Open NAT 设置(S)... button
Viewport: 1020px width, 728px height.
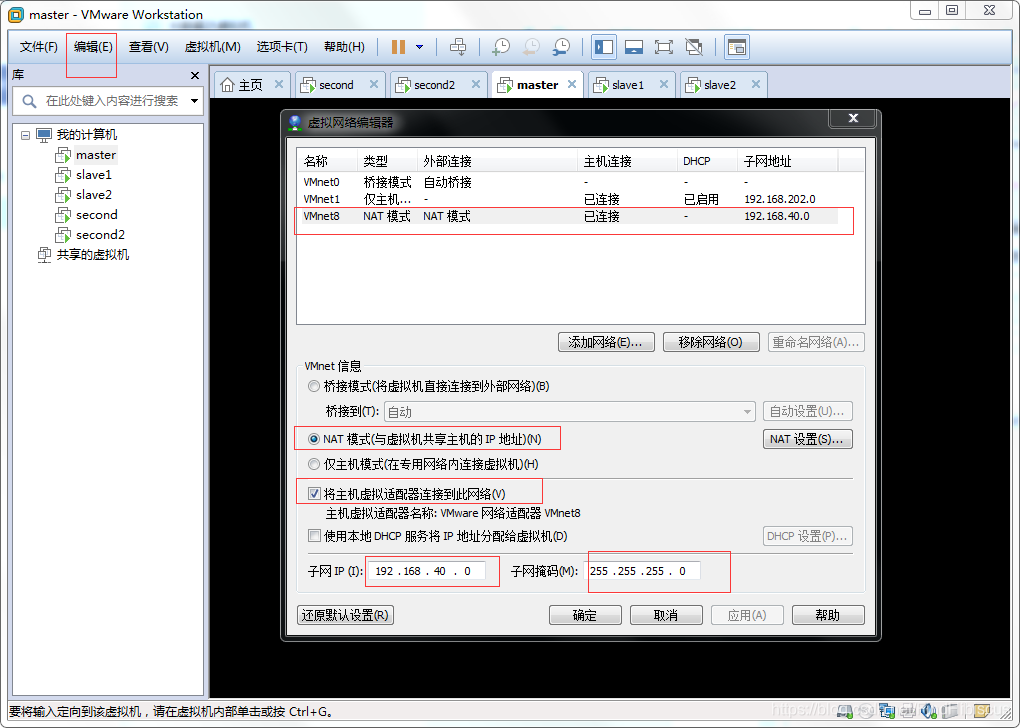click(x=807, y=439)
